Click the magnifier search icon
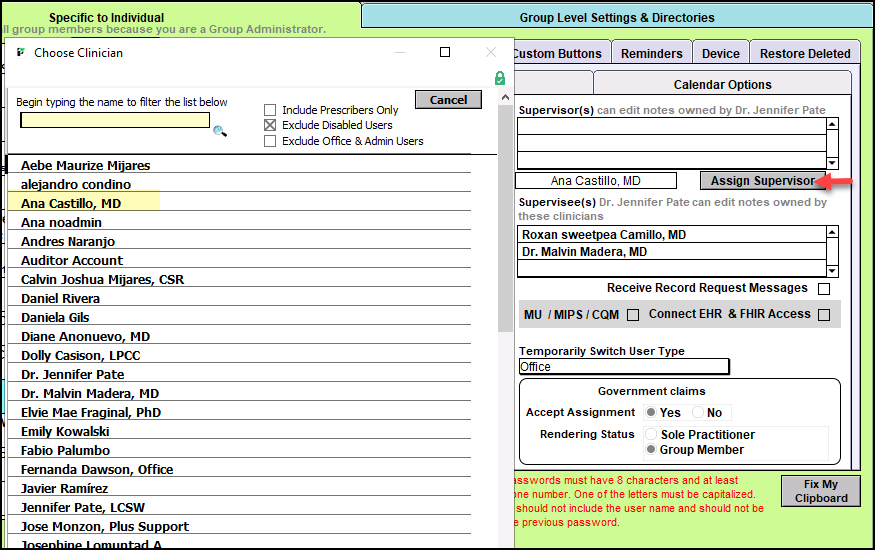This screenshot has width=875, height=550. coord(220,130)
